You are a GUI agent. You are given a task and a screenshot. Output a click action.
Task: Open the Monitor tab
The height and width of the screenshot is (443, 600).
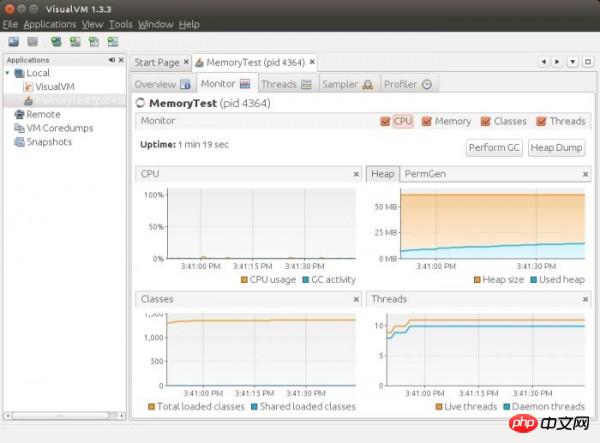(225, 84)
